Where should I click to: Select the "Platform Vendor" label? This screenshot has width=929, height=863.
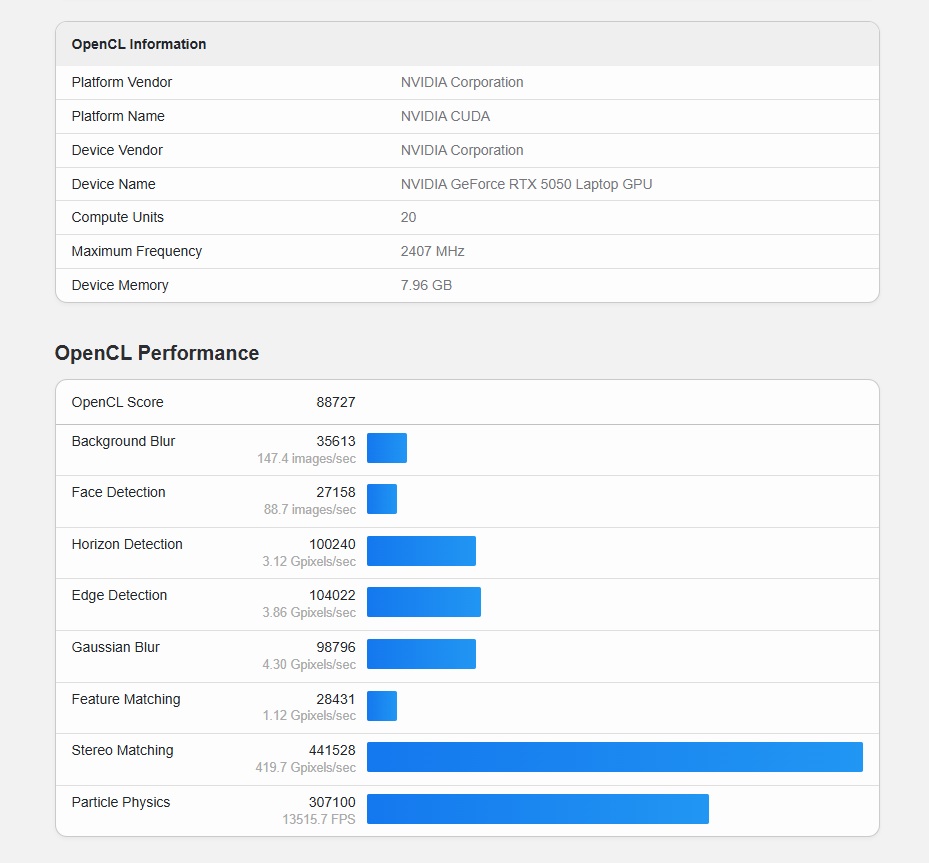121,82
